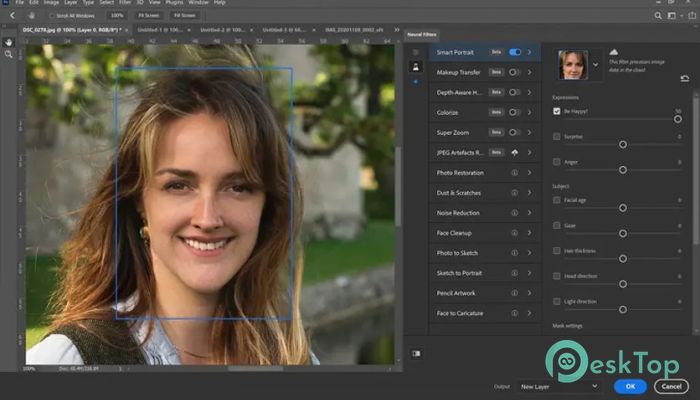Open the Image menu
The height and width of the screenshot is (400, 700).
click(51, 2)
